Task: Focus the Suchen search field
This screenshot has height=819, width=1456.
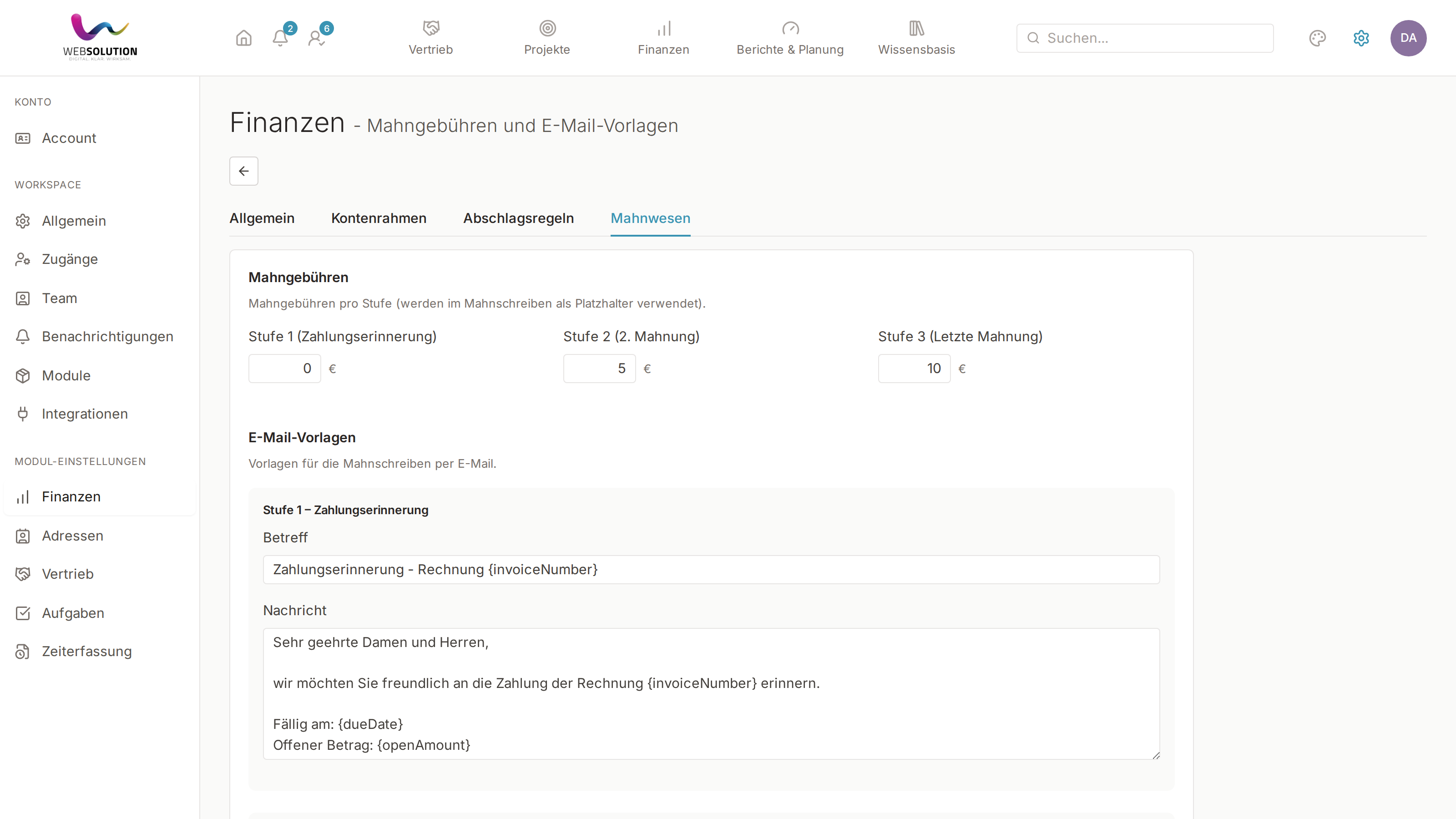Action: tap(1145, 38)
